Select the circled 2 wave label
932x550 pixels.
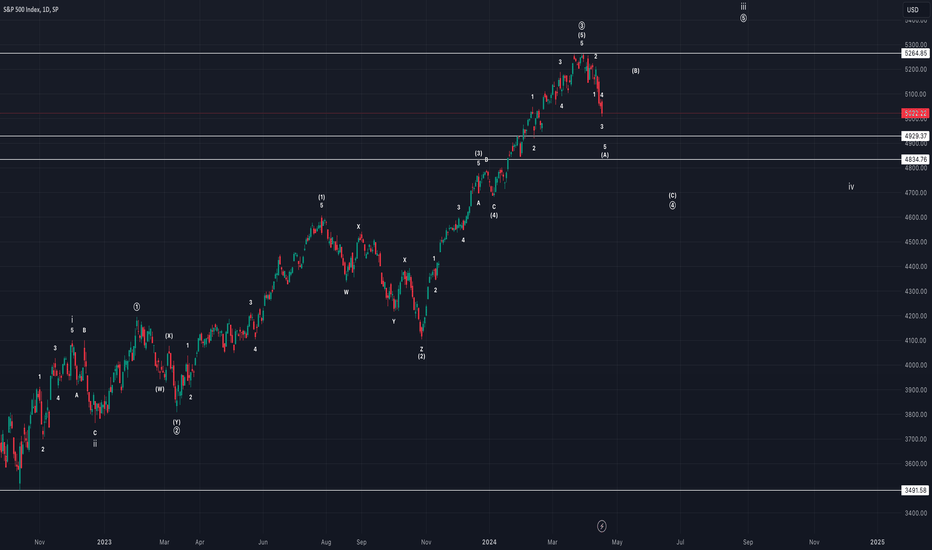177,431
